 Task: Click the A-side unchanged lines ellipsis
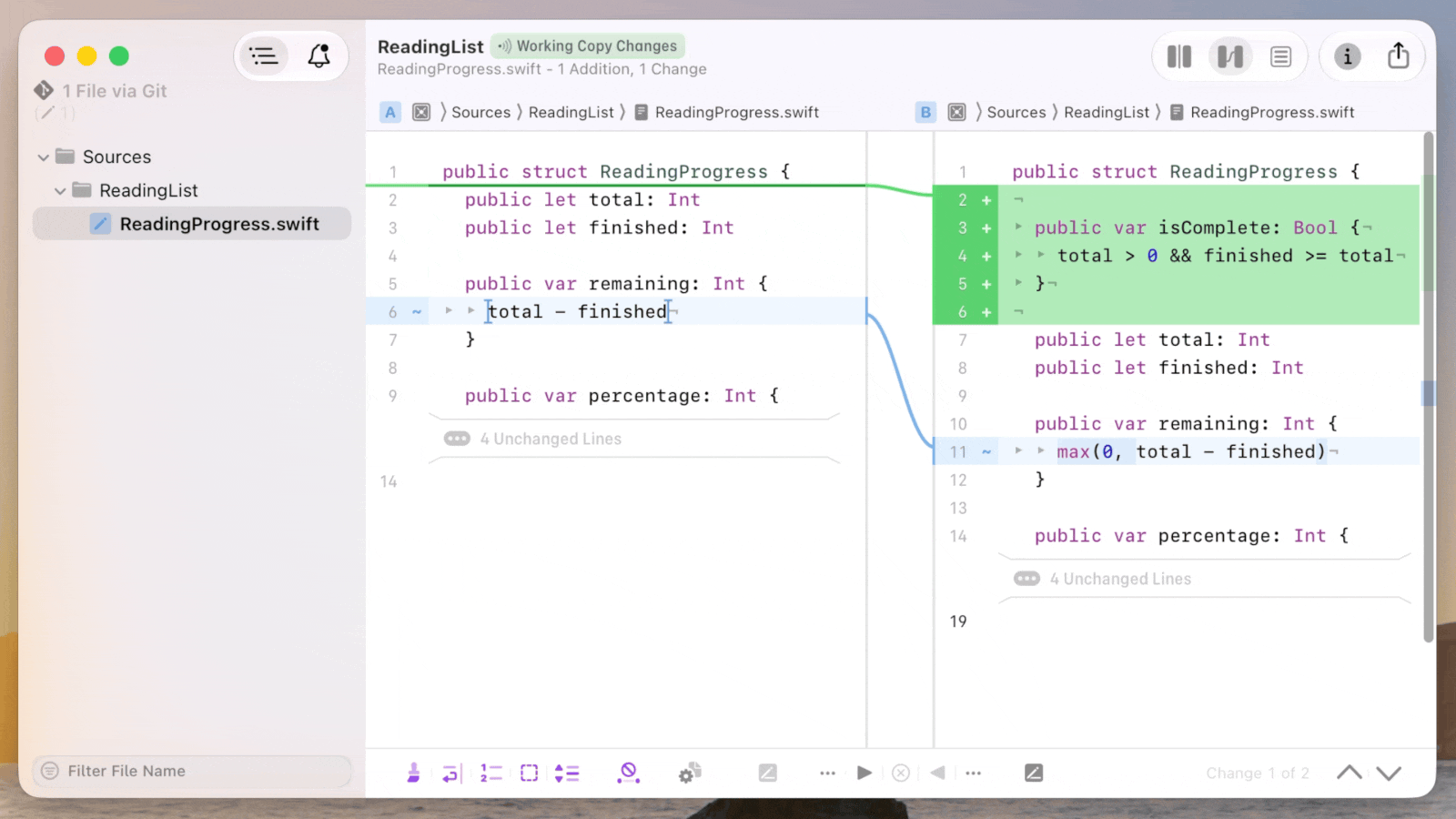click(457, 439)
